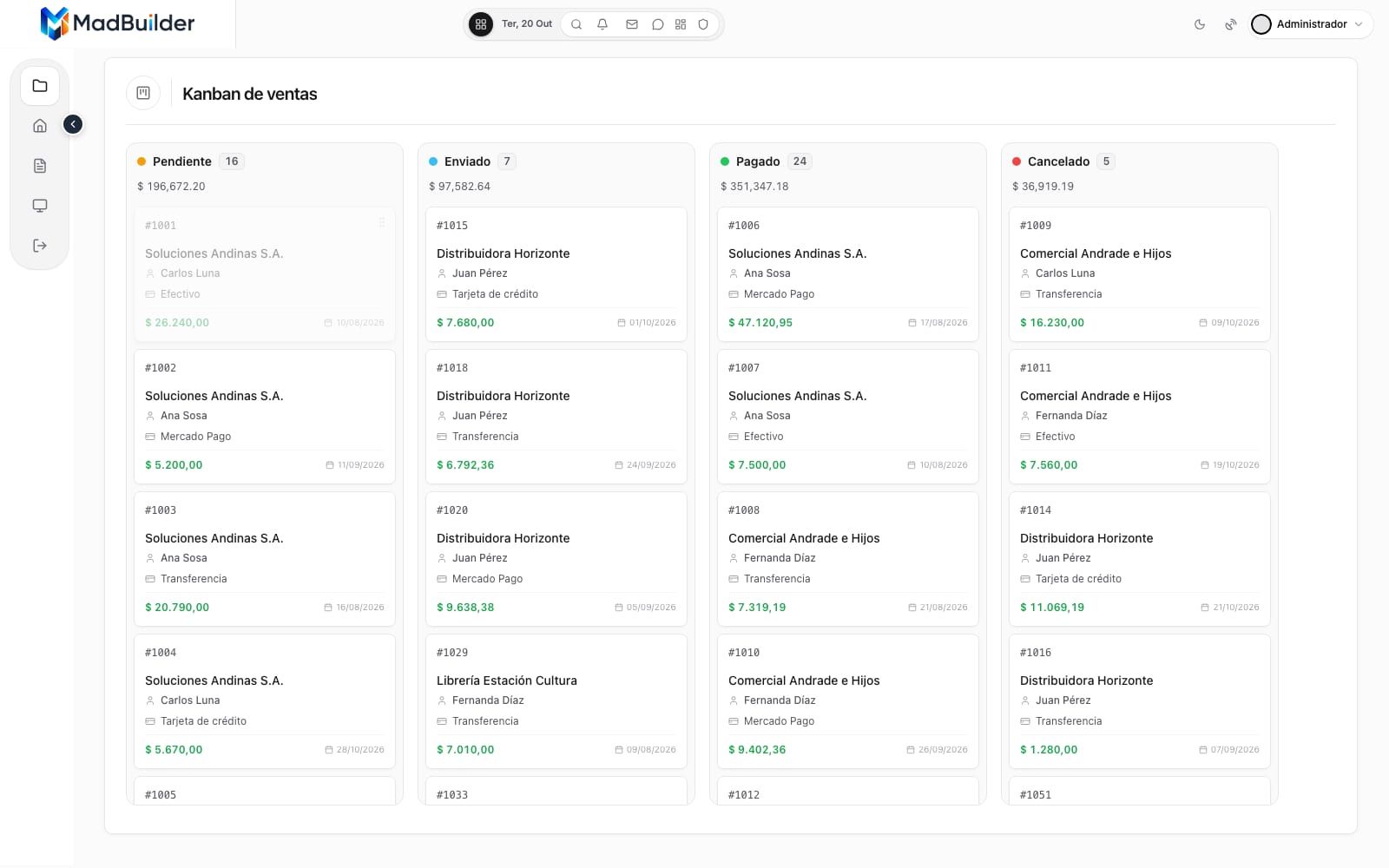Click the drag handle on card #1001
Viewport: 1389px width, 868px height.
click(x=382, y=223)
